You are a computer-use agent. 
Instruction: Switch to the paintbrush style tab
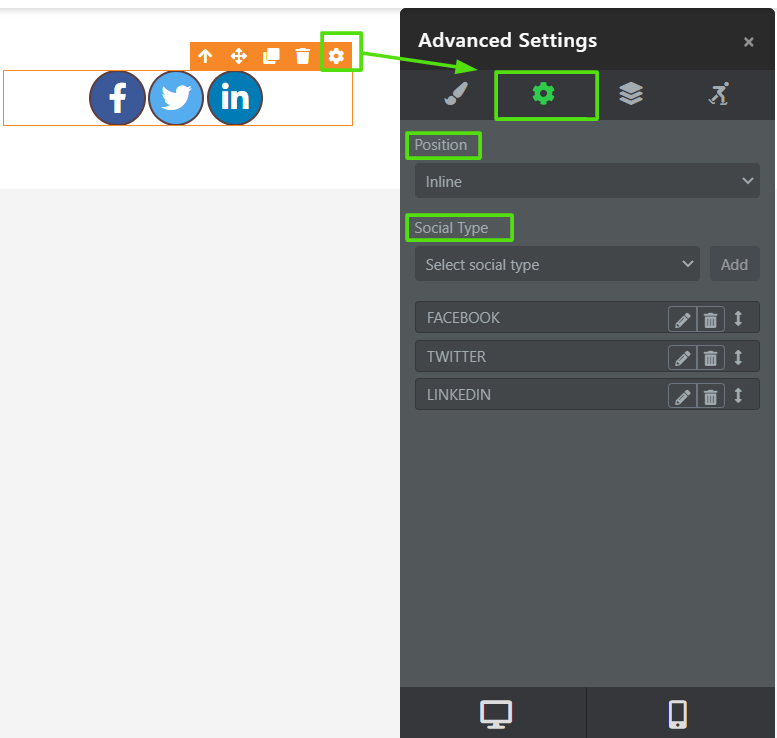click(456, 94)
